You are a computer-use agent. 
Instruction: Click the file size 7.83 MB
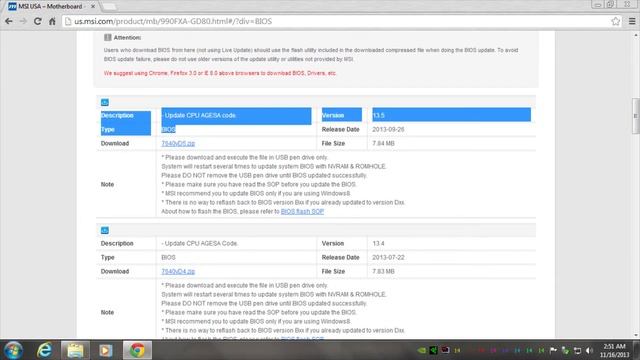point(383,271)
